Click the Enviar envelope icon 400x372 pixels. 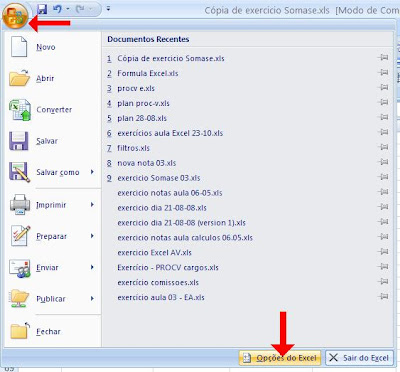(x=20, y=268)
